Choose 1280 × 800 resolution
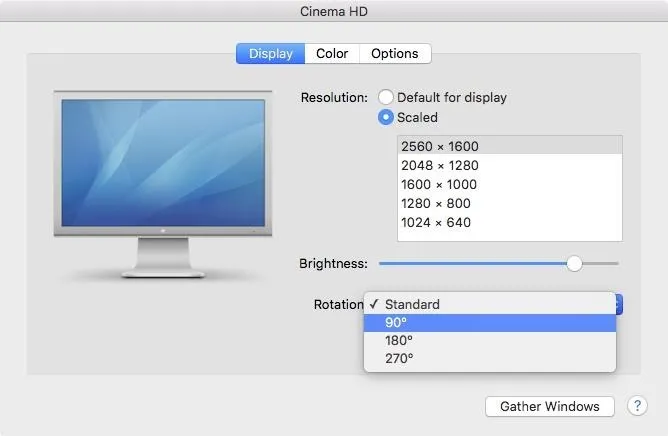The height and width of the screenshot is (436, 668). [510, 203]
